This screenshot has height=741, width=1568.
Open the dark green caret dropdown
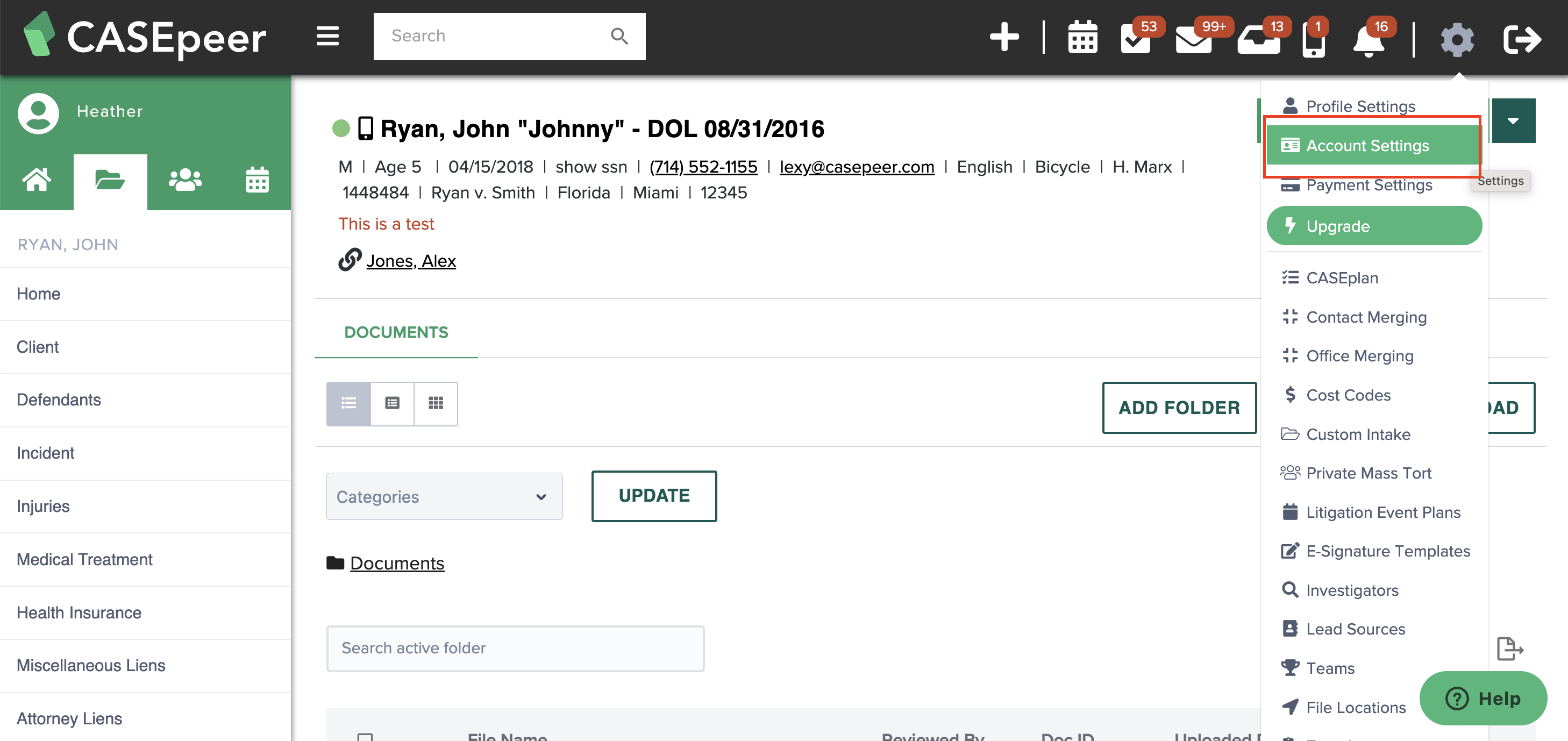tap(1513, 120)
